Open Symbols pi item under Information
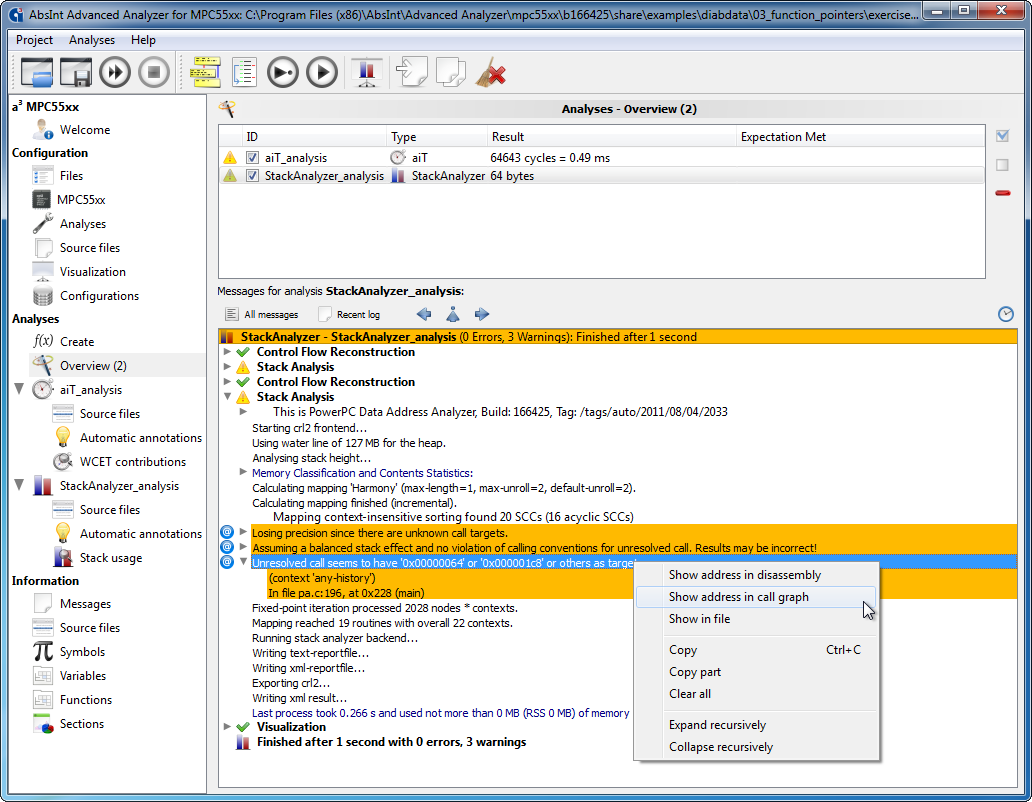Viewport: 1032px width, 802px height. pos(82,651)
